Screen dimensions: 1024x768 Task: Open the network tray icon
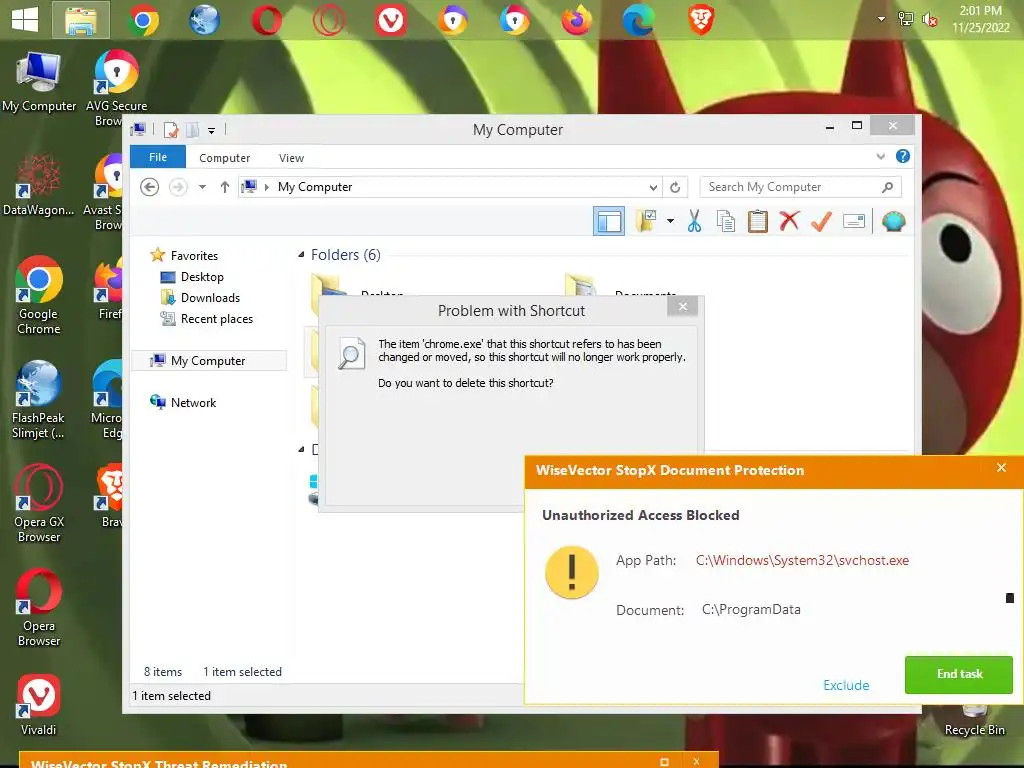905,18
